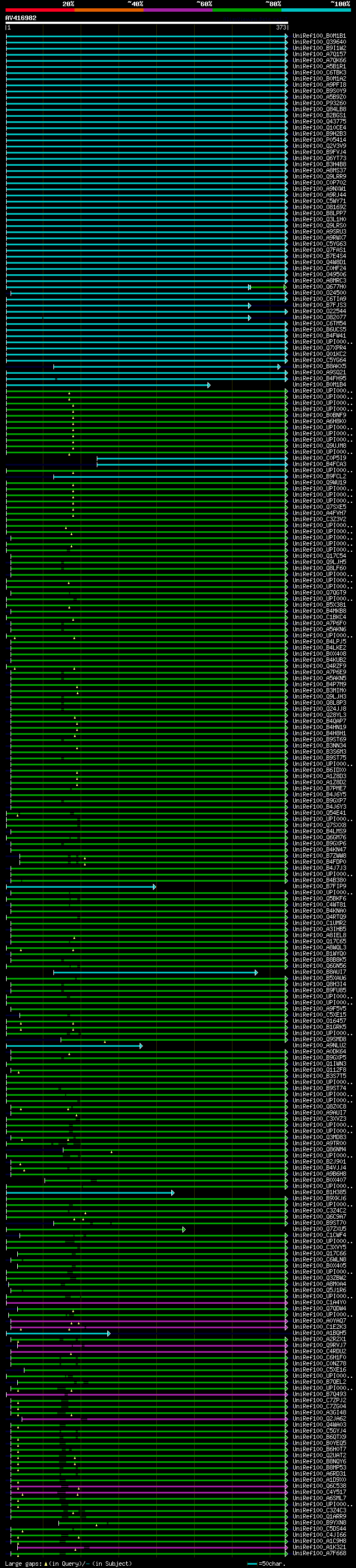Screen dimensions: 356x1568
Task: Select the UniRef100_C0P702 label
Action: (x=319, y=182)
